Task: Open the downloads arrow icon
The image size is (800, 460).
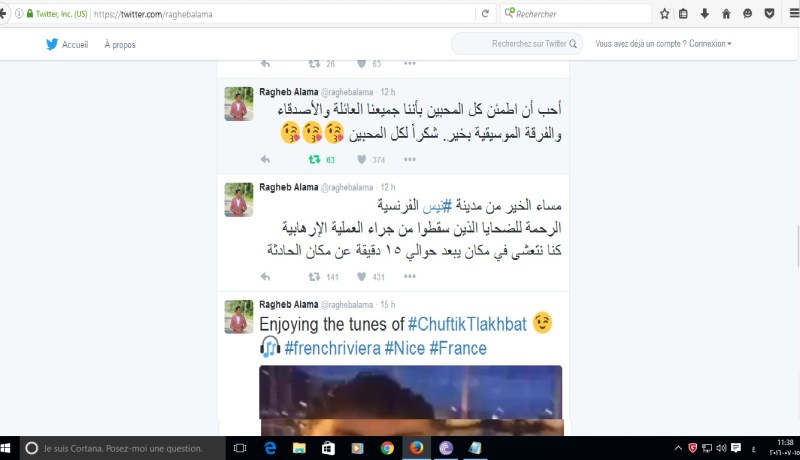Action: (705, 14)
